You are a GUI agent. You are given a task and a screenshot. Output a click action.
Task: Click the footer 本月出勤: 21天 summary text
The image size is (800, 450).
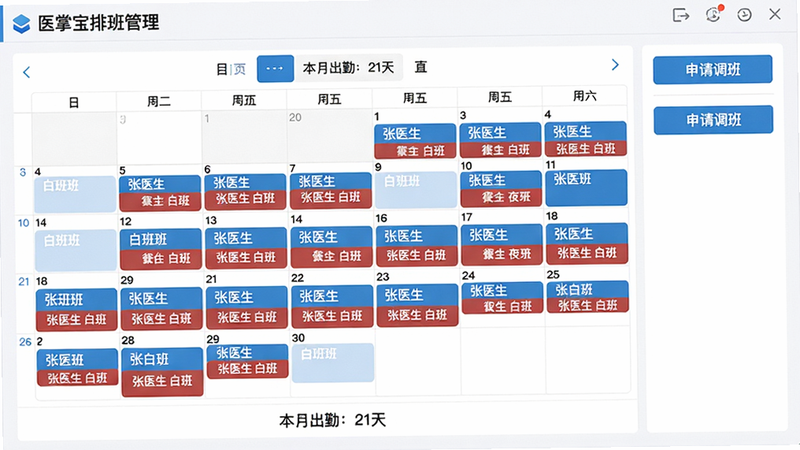(x=332, y=420)
